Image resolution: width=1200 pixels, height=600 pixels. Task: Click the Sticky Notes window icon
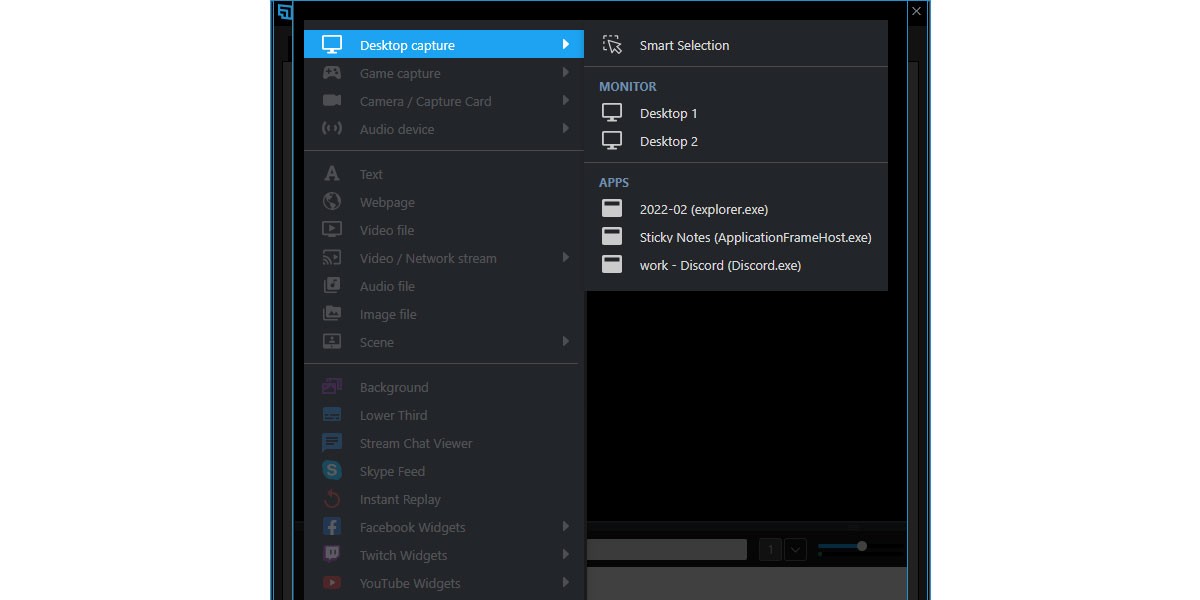tap(612, 237)
